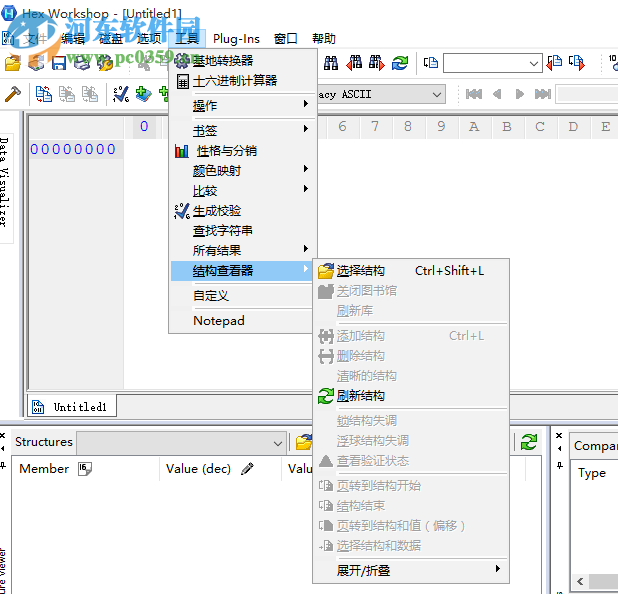Image resolution: width=618 pixels, height=594 pixels.
Task: Open the Structures library dropdown
Action: (x=277, y=443)
